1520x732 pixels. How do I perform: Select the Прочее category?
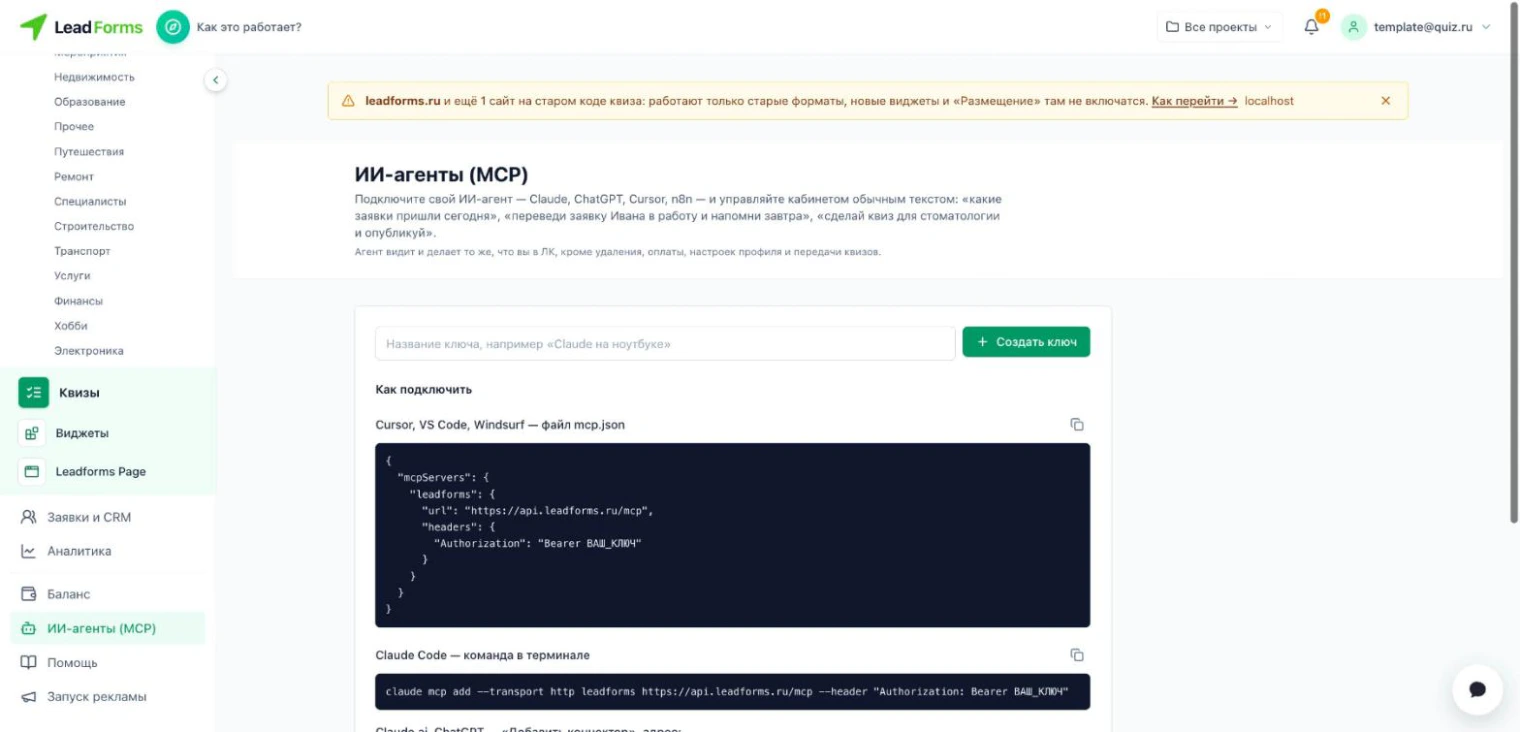tap(74, 126)
